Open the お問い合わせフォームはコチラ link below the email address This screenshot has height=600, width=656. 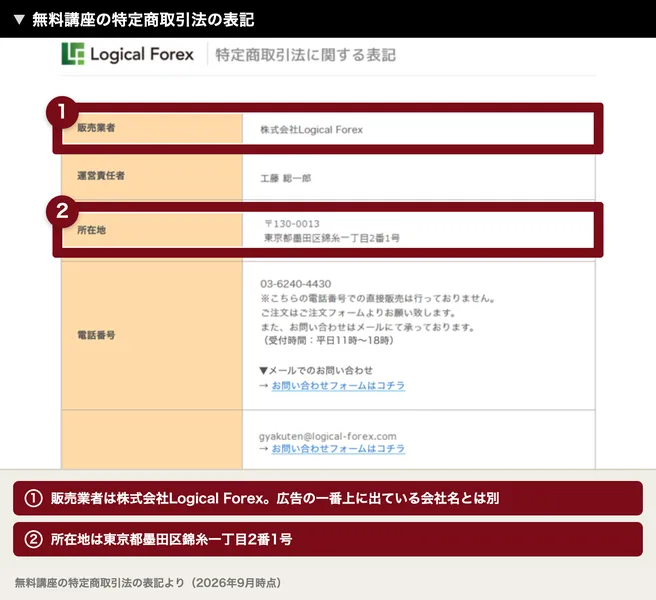[x=338, y=449]
